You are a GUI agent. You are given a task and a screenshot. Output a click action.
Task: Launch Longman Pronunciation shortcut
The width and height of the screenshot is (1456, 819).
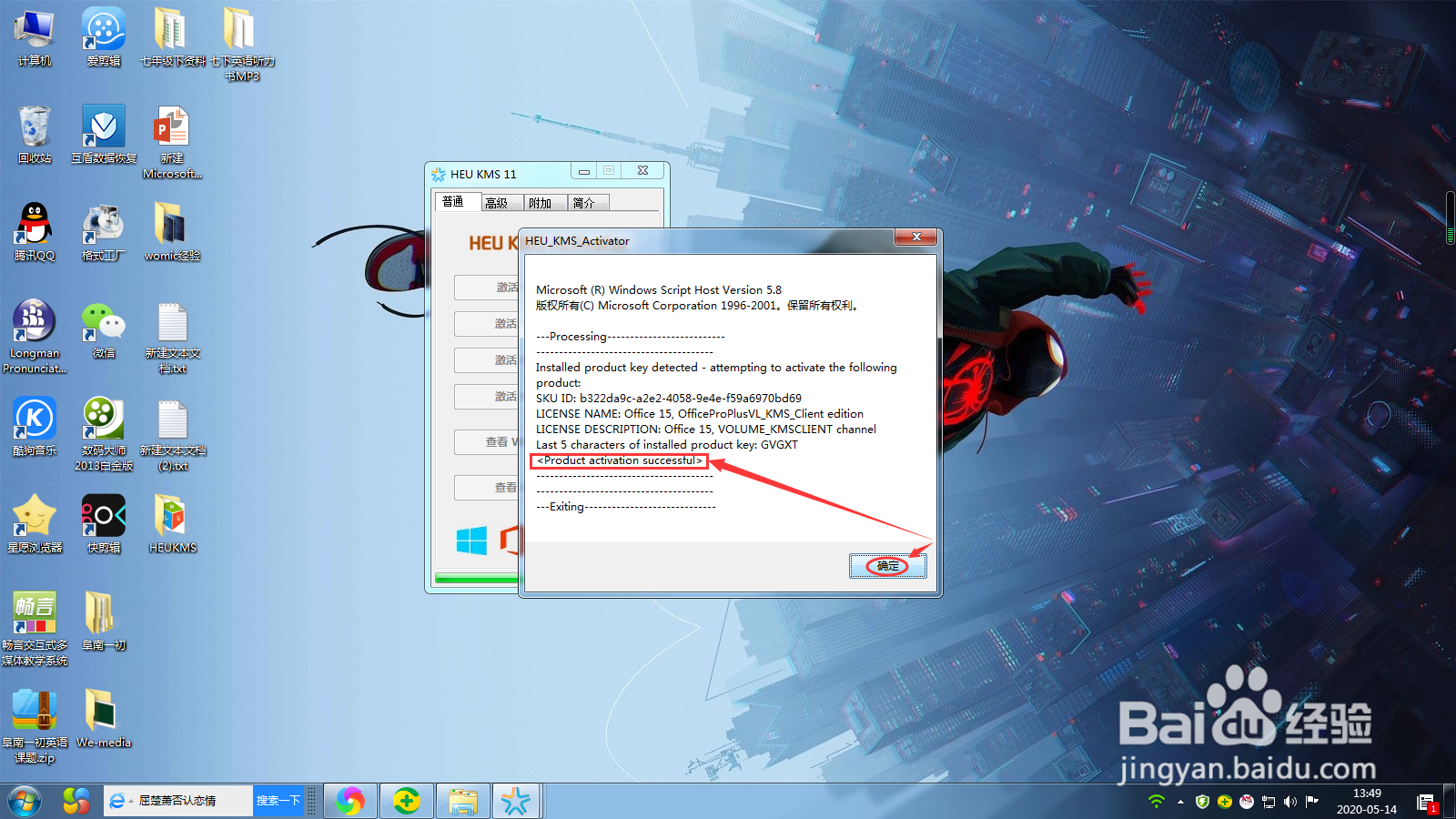click(35, 337)
